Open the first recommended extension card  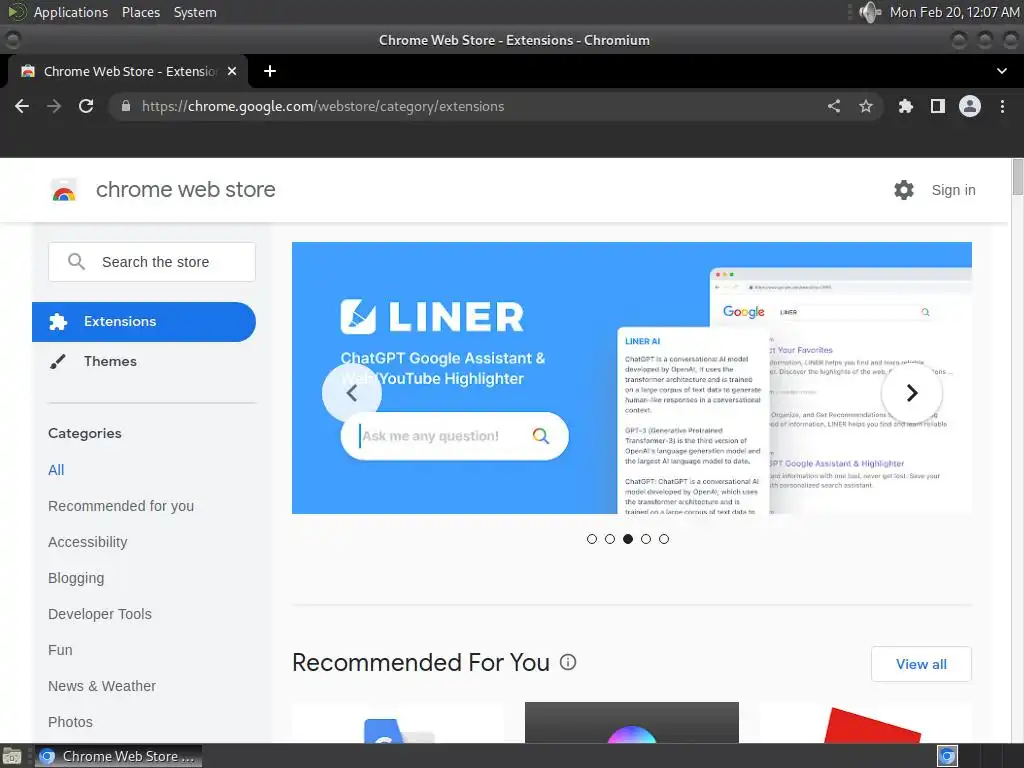(x=398, y=722)
